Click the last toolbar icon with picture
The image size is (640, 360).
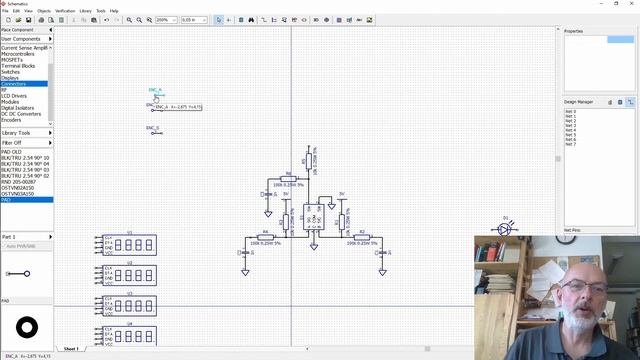(x=369, y=20)
